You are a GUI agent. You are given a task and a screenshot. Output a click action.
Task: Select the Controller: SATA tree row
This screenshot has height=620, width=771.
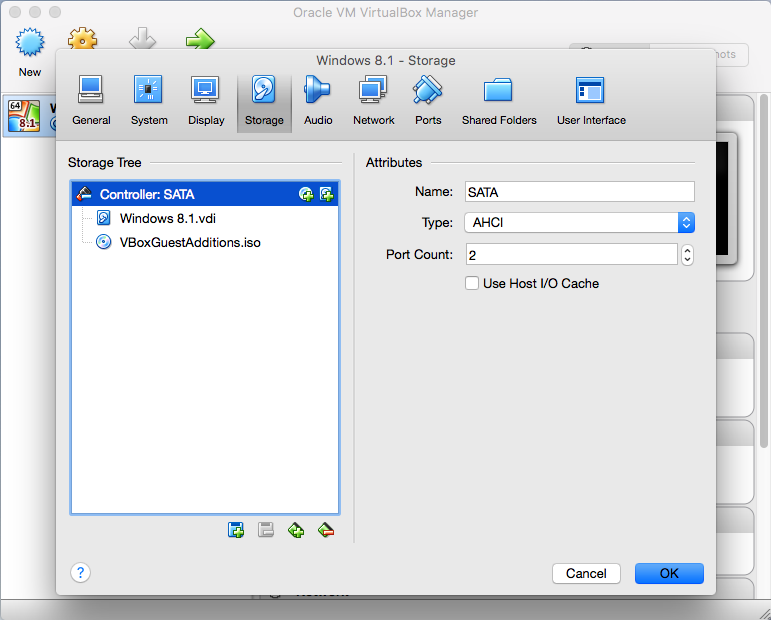point(205,194)
